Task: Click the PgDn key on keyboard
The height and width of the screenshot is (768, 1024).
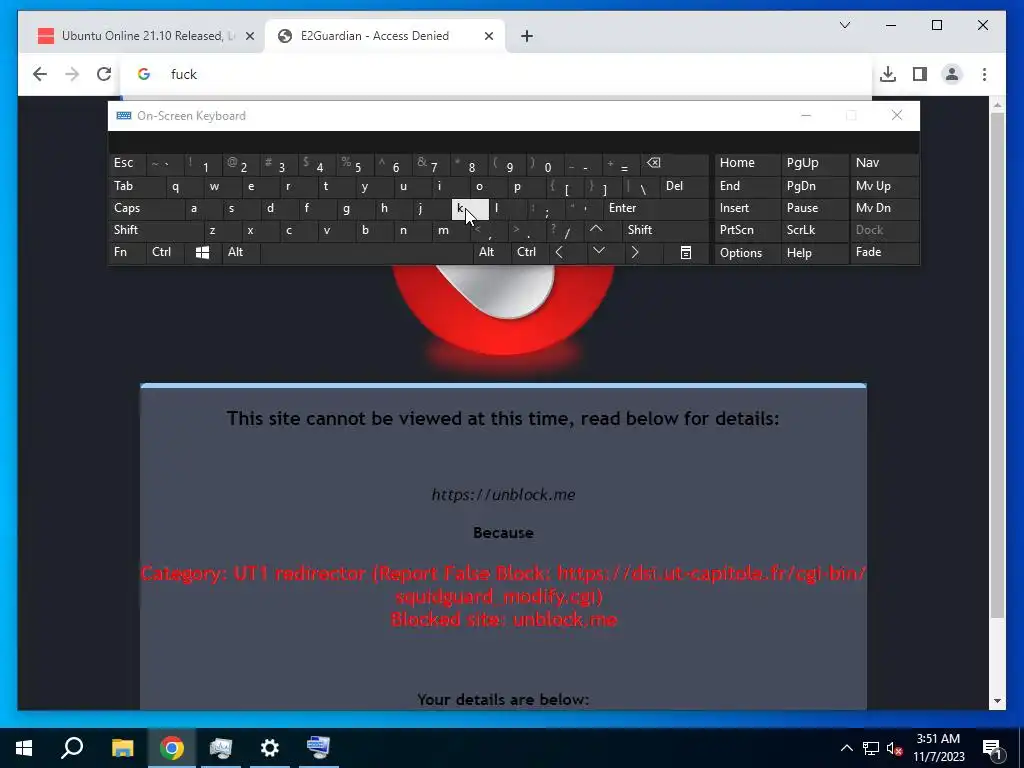Action: click(814, 186)
